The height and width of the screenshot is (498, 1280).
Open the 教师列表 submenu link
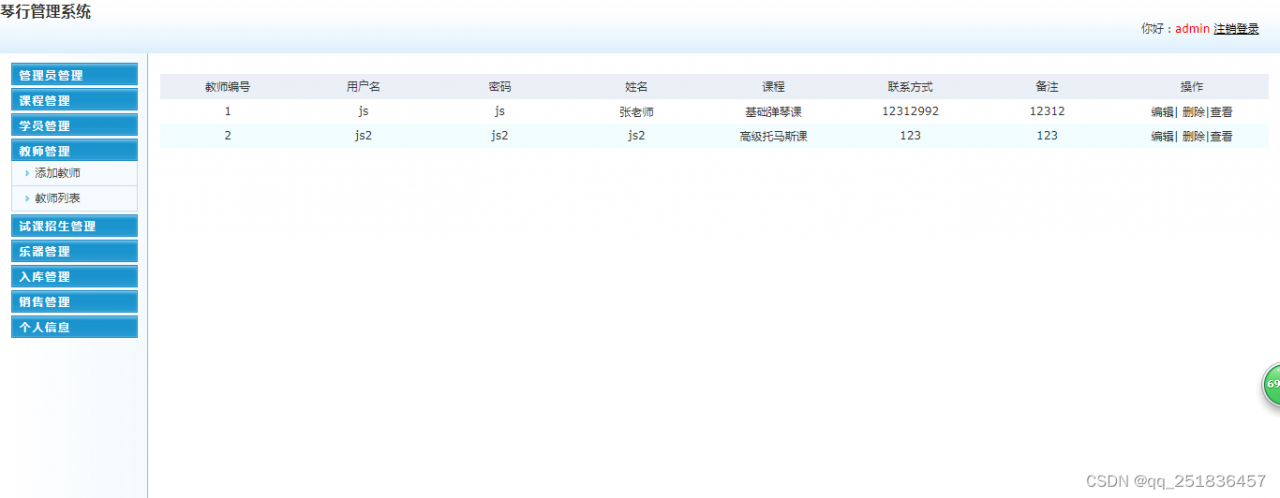pos(58,199)
